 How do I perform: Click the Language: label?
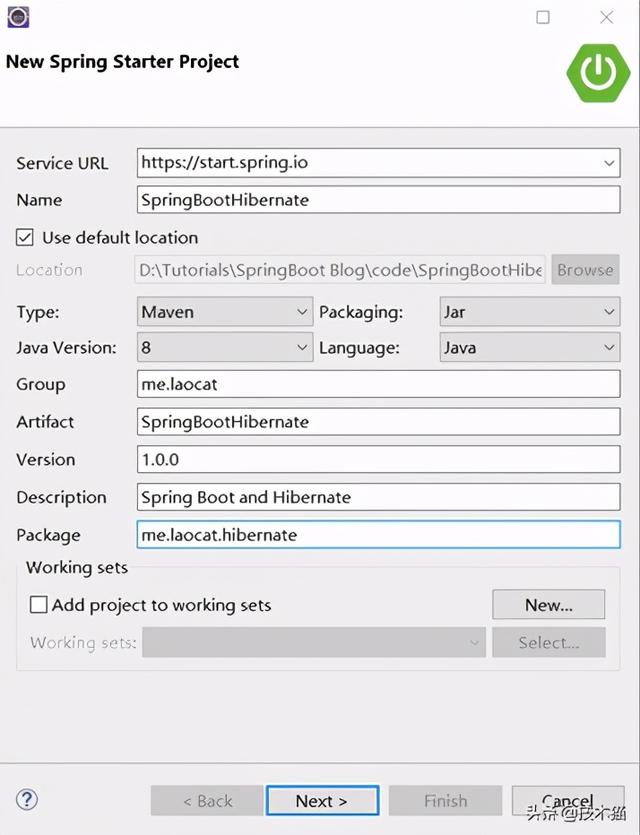(359, 348)
